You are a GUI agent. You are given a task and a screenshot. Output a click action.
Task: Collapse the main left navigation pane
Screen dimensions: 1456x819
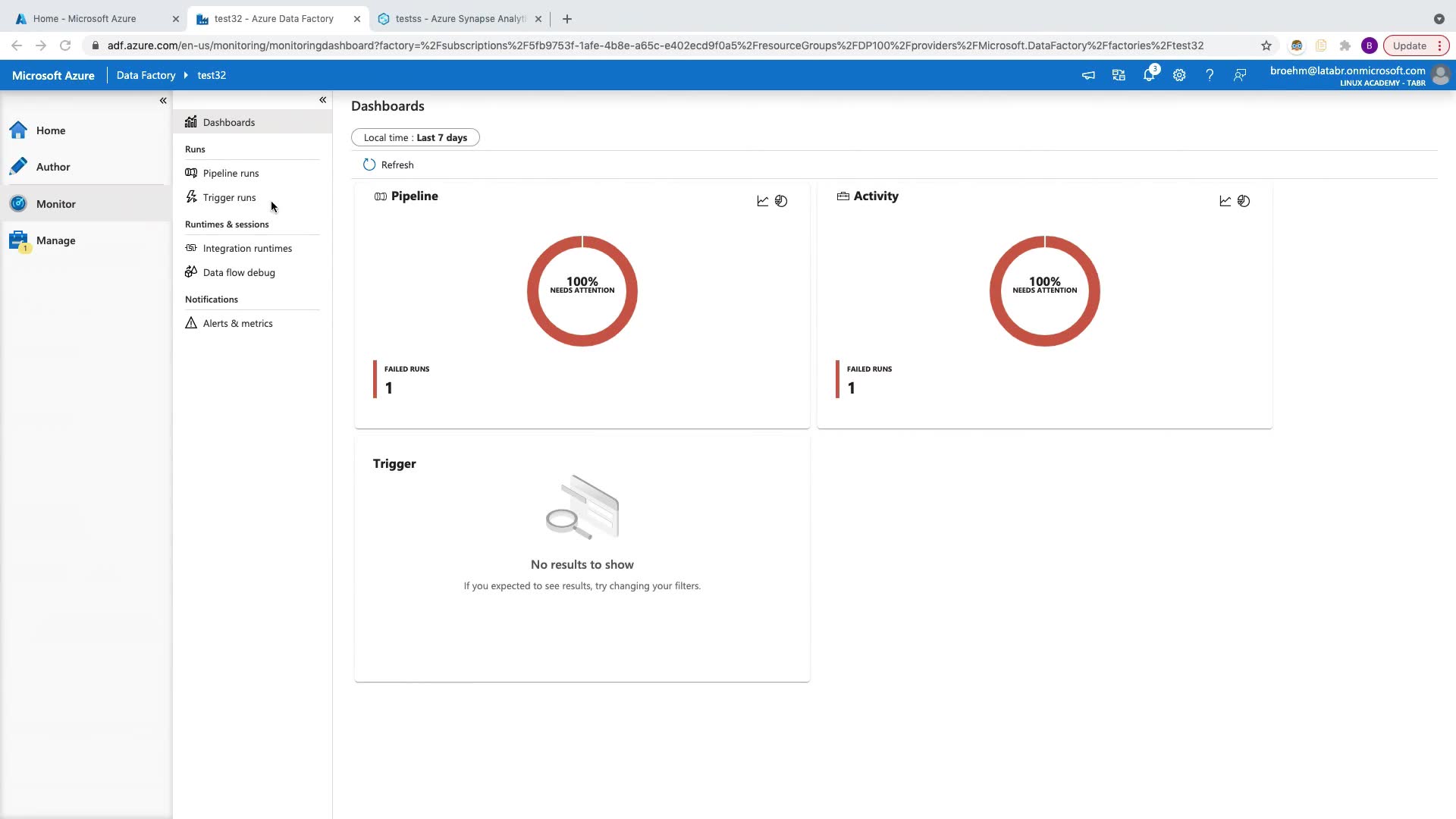[x=163, y=100]
